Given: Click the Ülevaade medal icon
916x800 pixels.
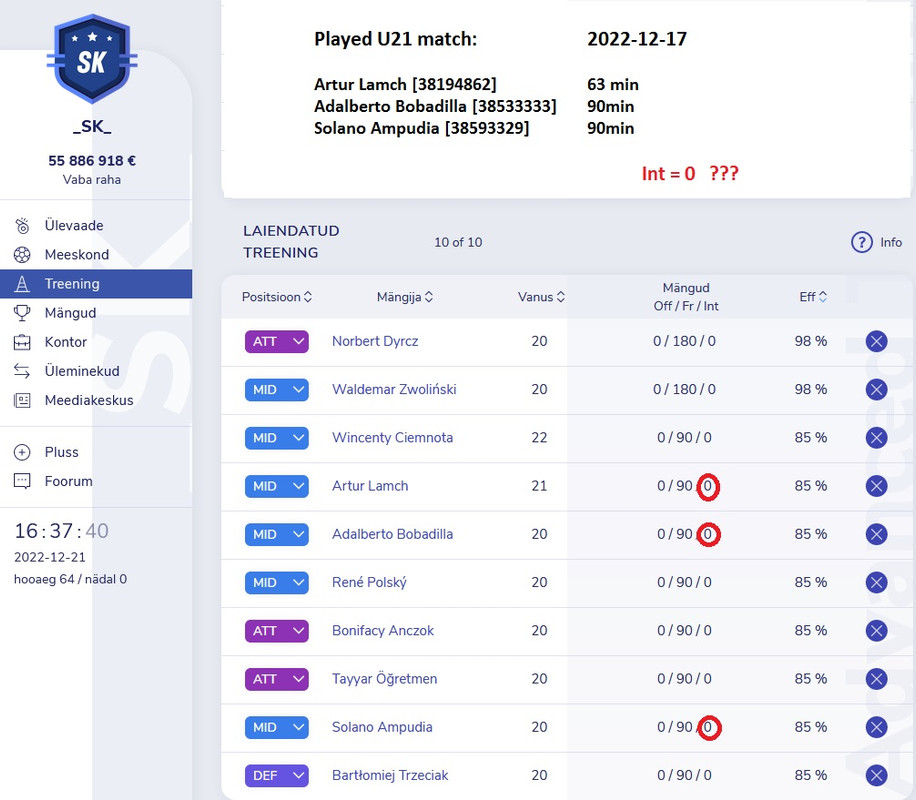Looking at the screenshot, I should point(22,226).
